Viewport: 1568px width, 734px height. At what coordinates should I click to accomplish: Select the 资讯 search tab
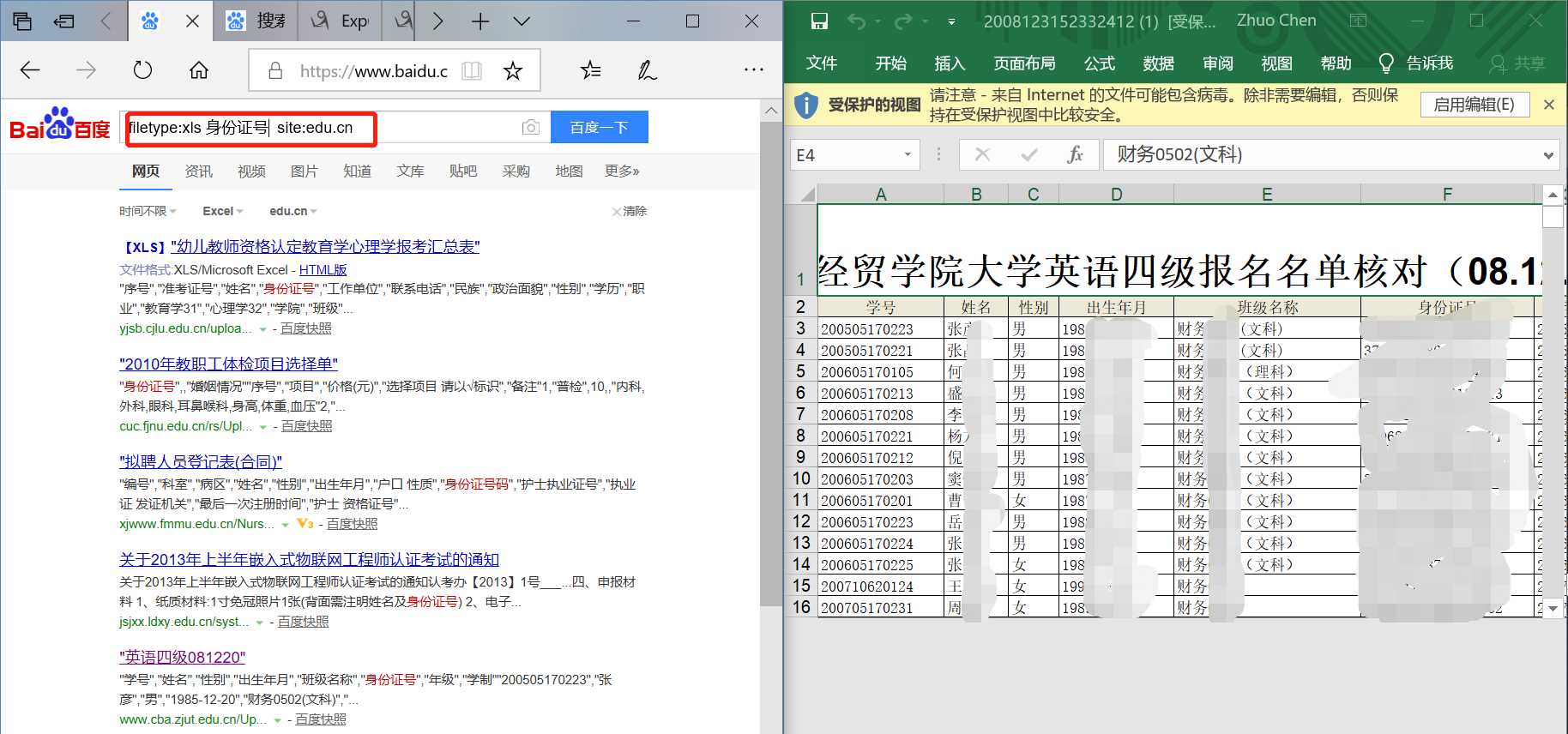(x=199, y=171)
